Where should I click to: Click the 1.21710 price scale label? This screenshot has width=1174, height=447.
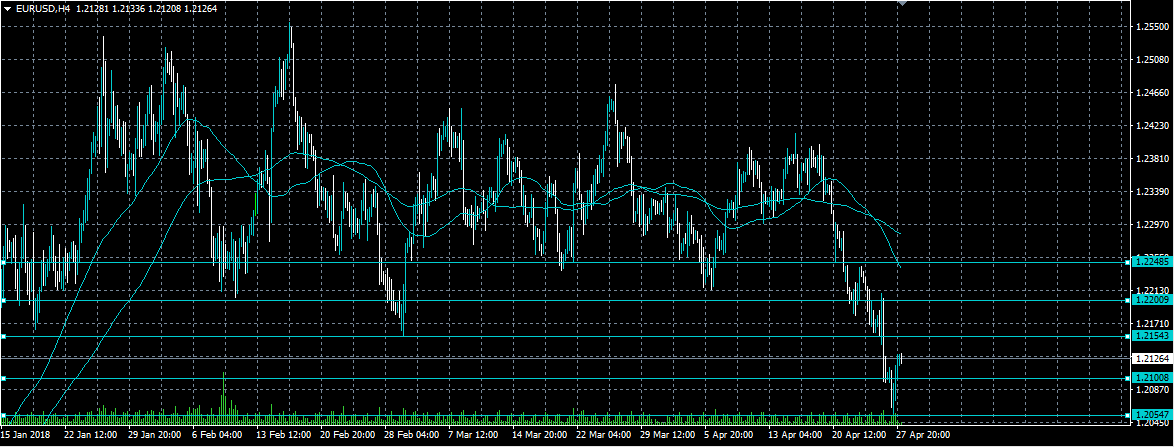tap(1152, 323)
